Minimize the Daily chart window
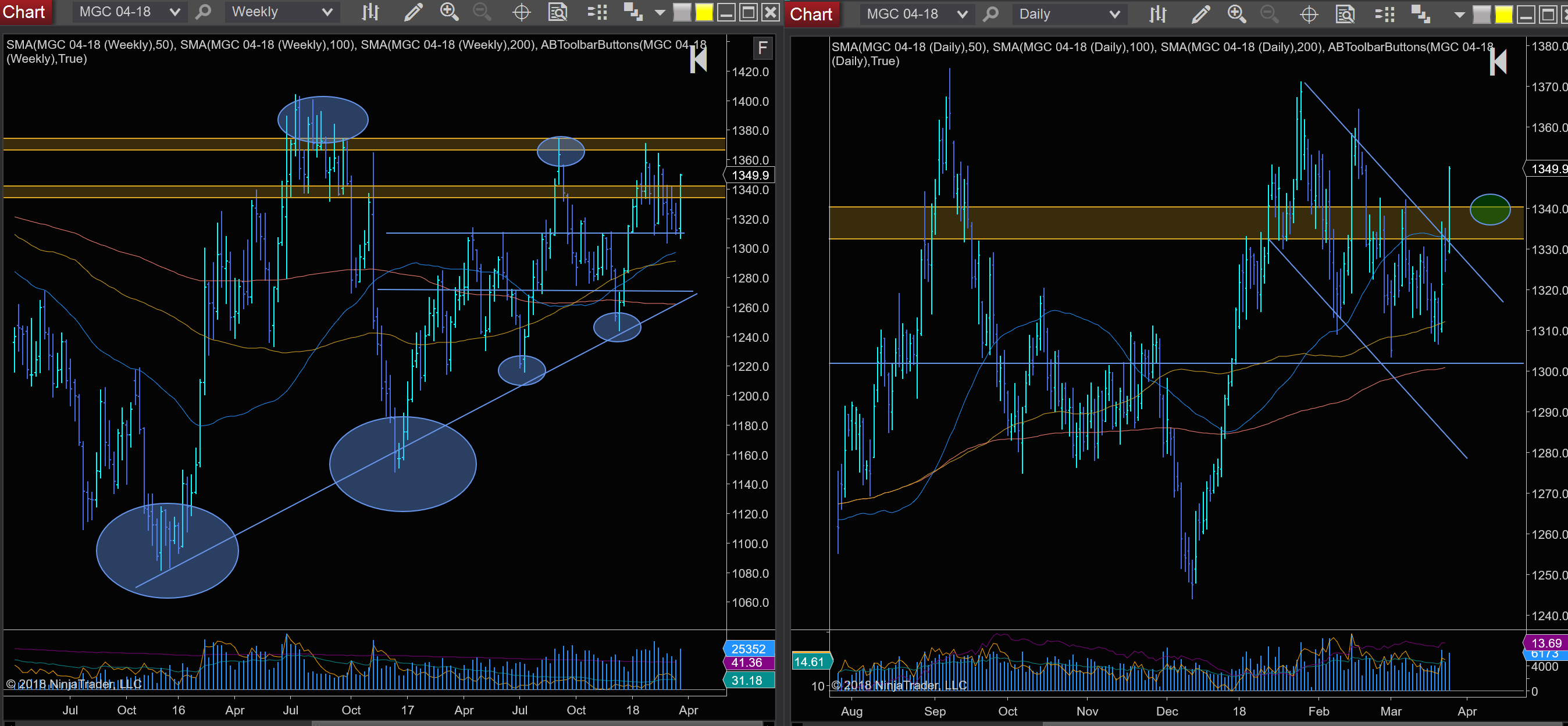The width and height of the screenshot is (1568, 726). tap(1526, 15)
